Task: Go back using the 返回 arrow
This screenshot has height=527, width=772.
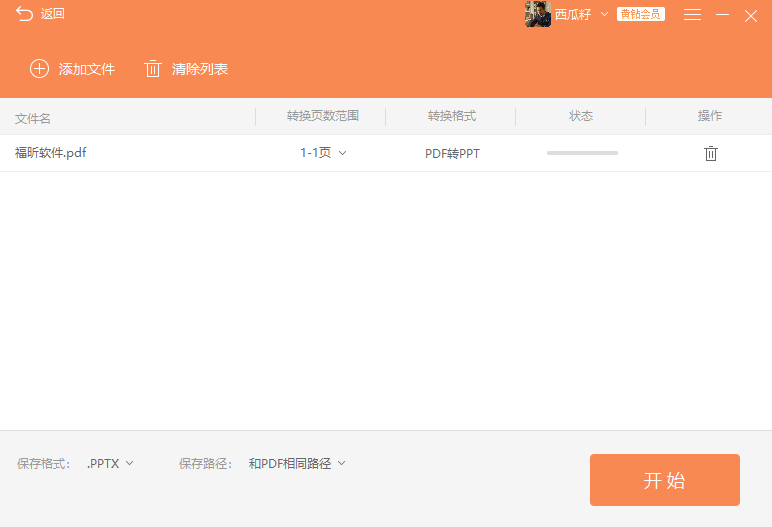Action: (24, 14)
